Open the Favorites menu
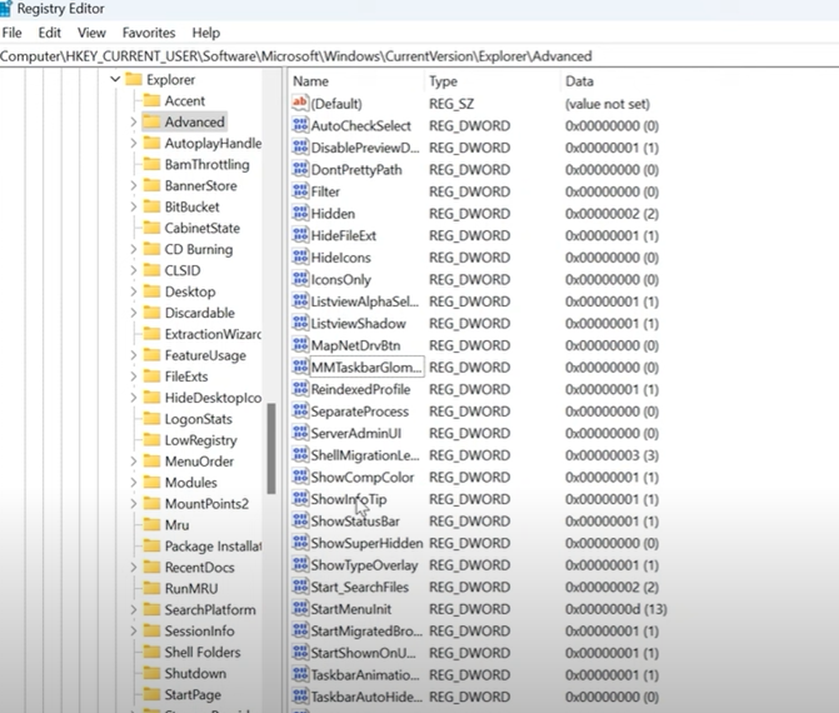Image resolution: width=839 pixels, height=713 pixels. click(x=148, y=32)
